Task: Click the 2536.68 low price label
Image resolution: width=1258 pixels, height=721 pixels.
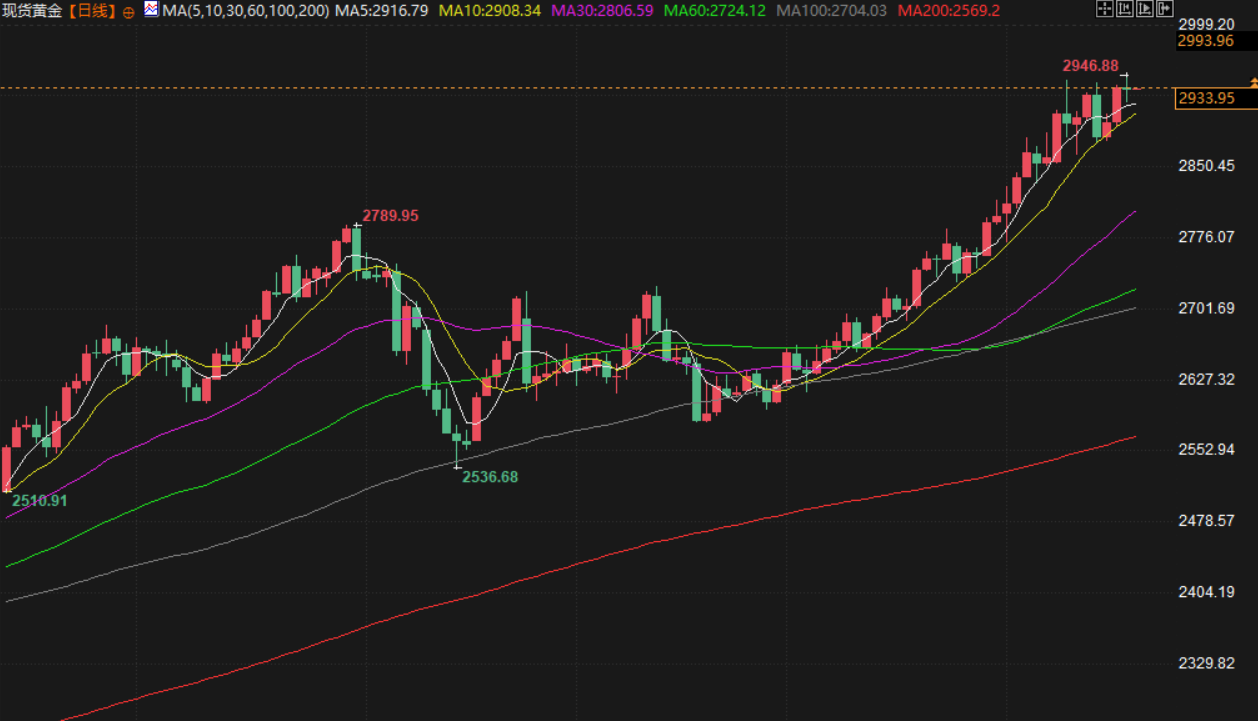Action: 490,477
